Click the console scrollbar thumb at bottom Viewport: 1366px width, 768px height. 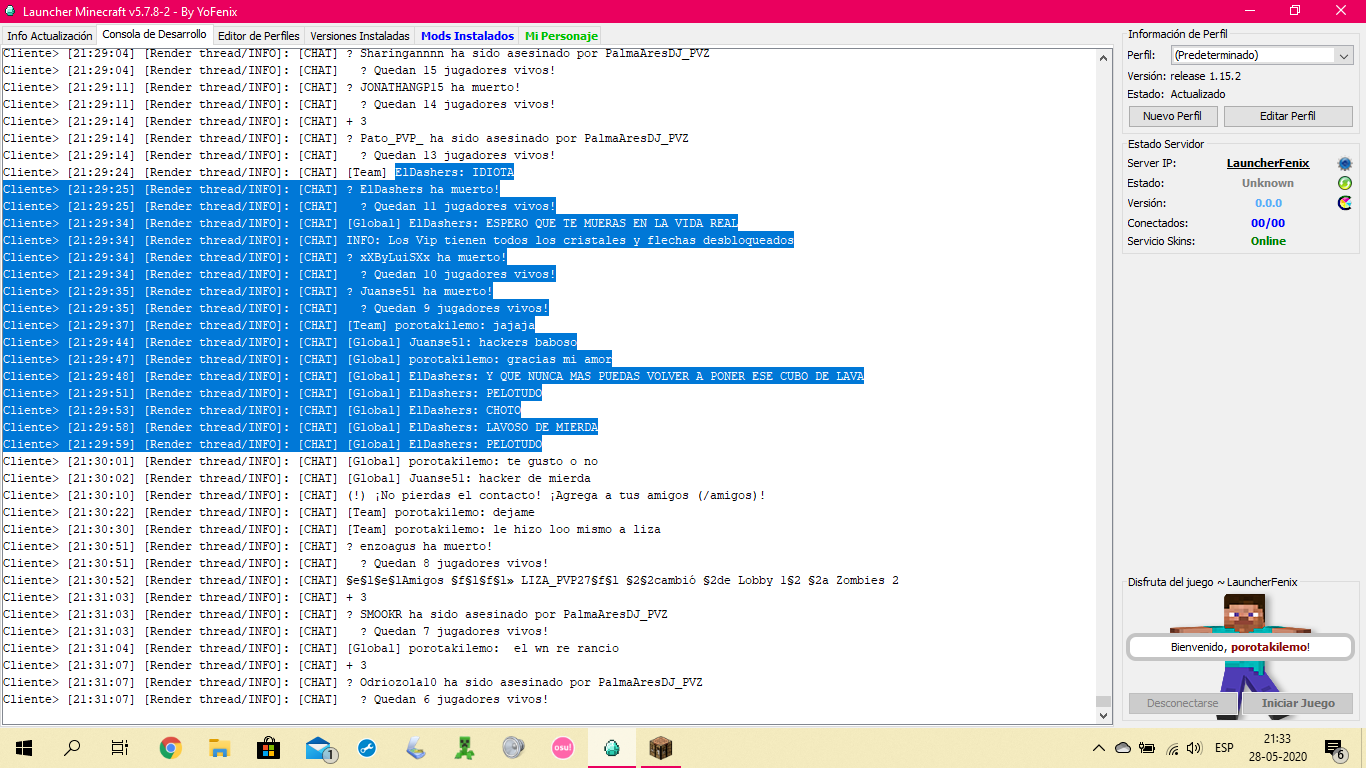tap(1104, 702)
